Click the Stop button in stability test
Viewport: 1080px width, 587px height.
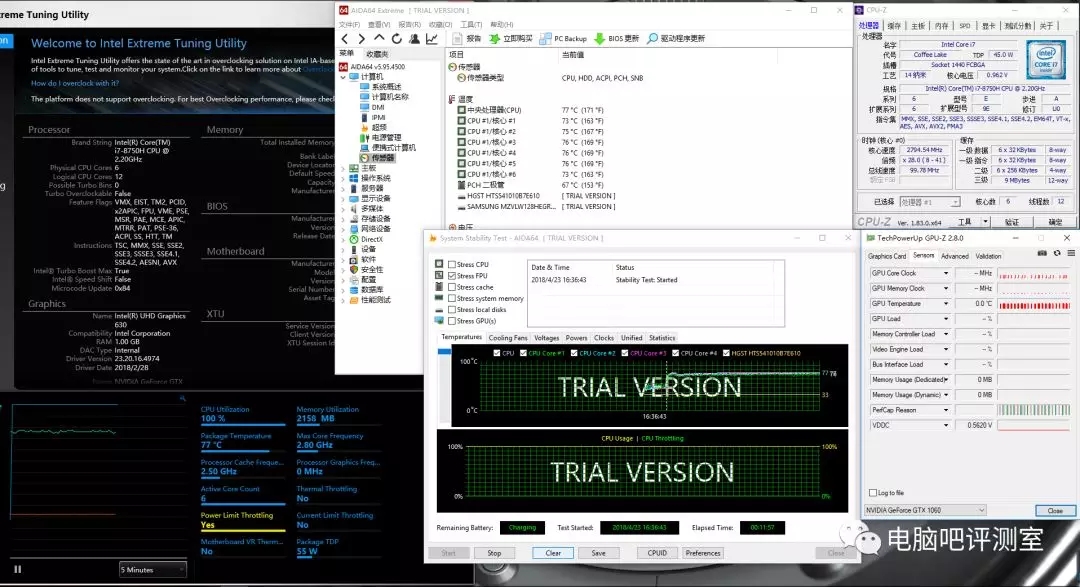[494, 553]
